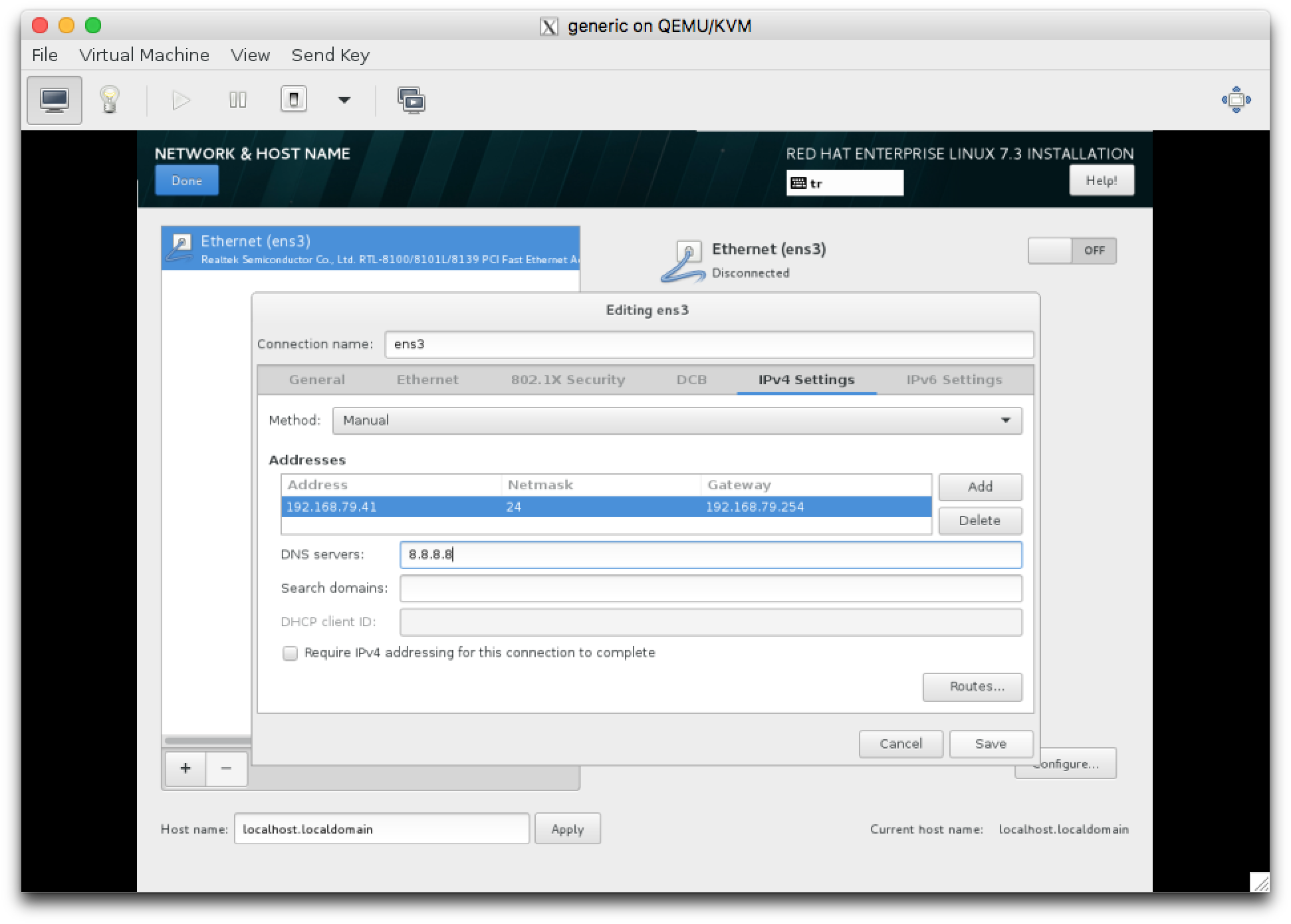The image size is (1291, 924).
Task: Click the macOS green zoom button
Action: tap(93, 26)
